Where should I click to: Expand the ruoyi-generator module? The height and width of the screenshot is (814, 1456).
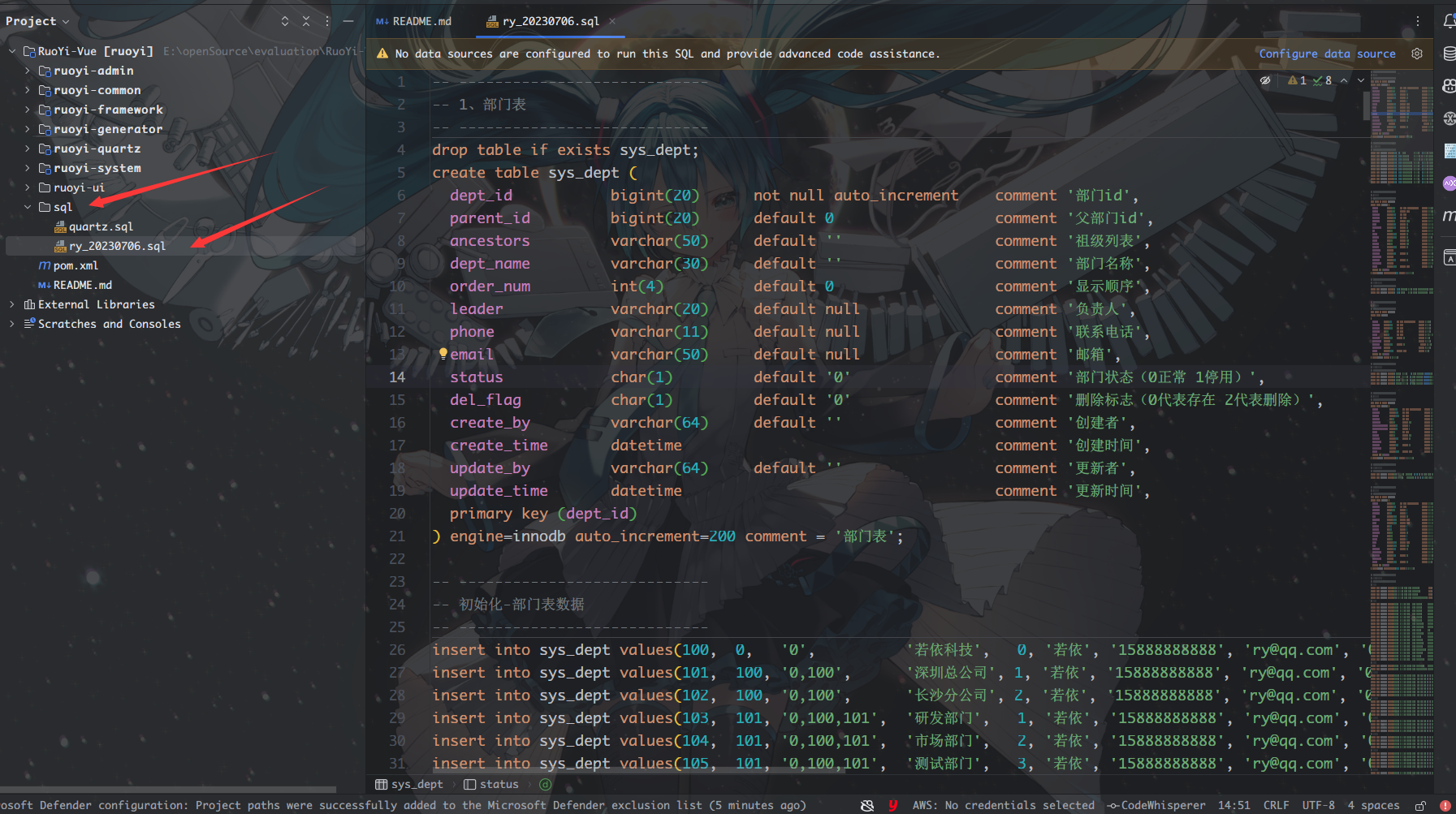pyautogui.click(x=28, y=129)
